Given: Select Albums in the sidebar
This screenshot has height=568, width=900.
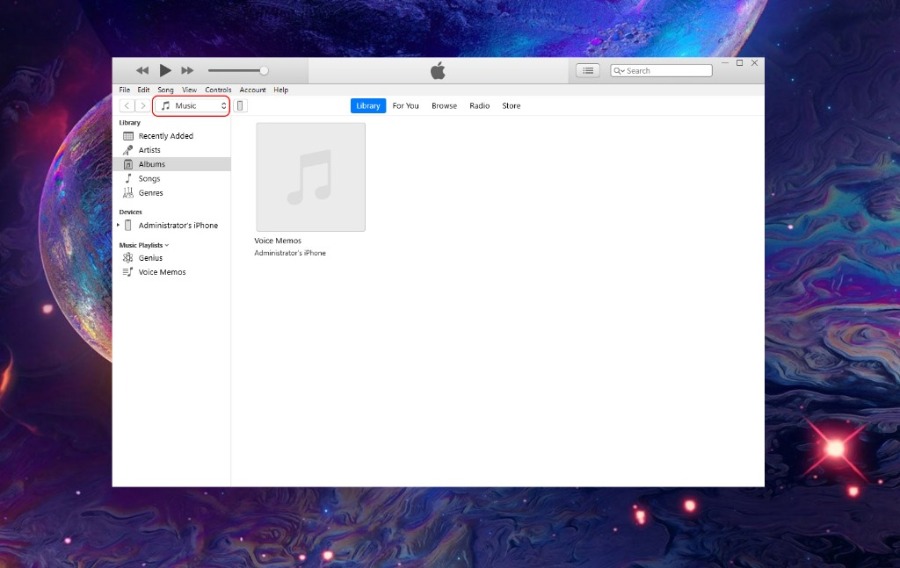Looking at the screenshot, I should click(x=172, y=164).
